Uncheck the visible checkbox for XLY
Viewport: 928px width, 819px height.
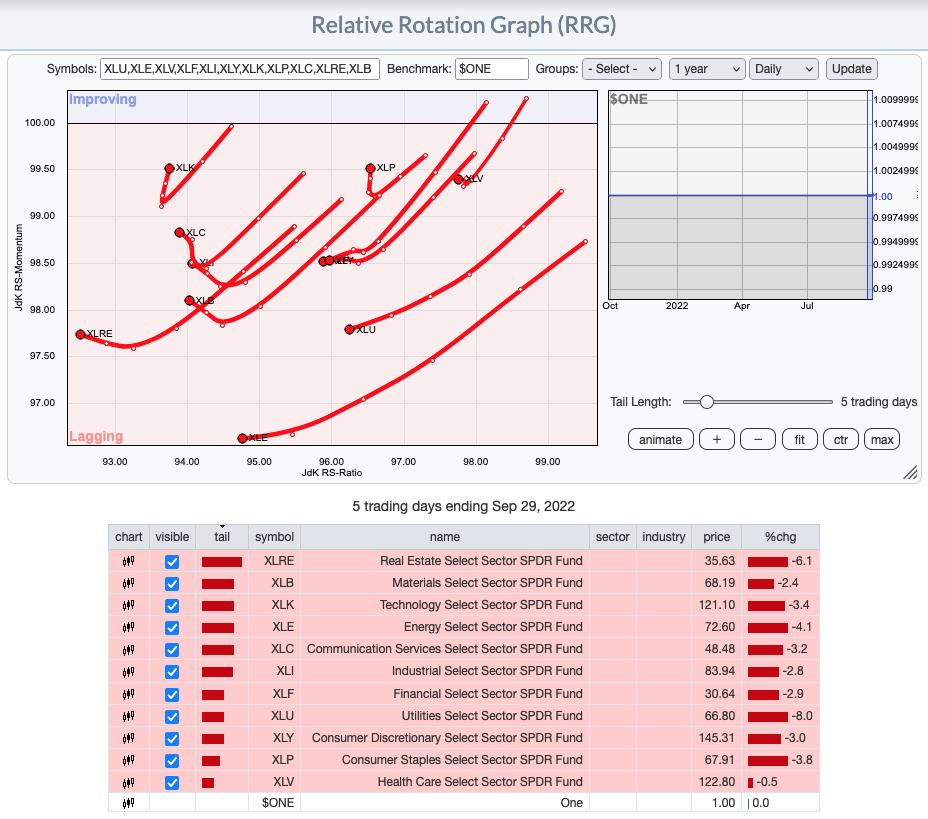172,739
